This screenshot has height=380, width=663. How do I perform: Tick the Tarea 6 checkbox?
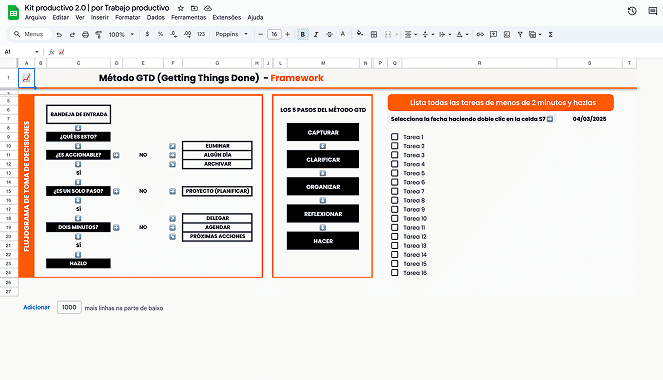coord(395,182)
